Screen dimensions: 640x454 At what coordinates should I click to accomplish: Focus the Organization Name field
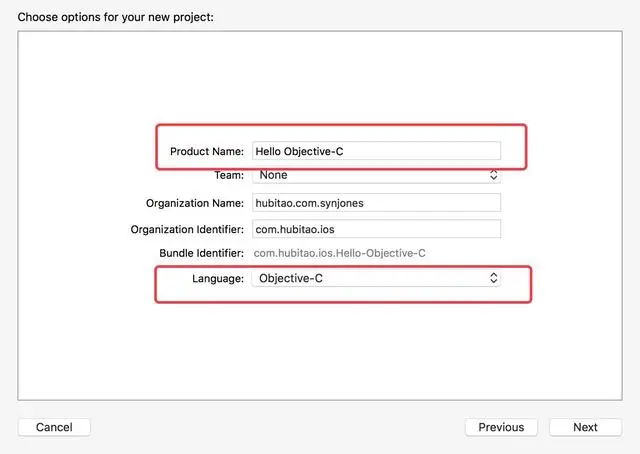pyautogui.click(x=375, y=203)
